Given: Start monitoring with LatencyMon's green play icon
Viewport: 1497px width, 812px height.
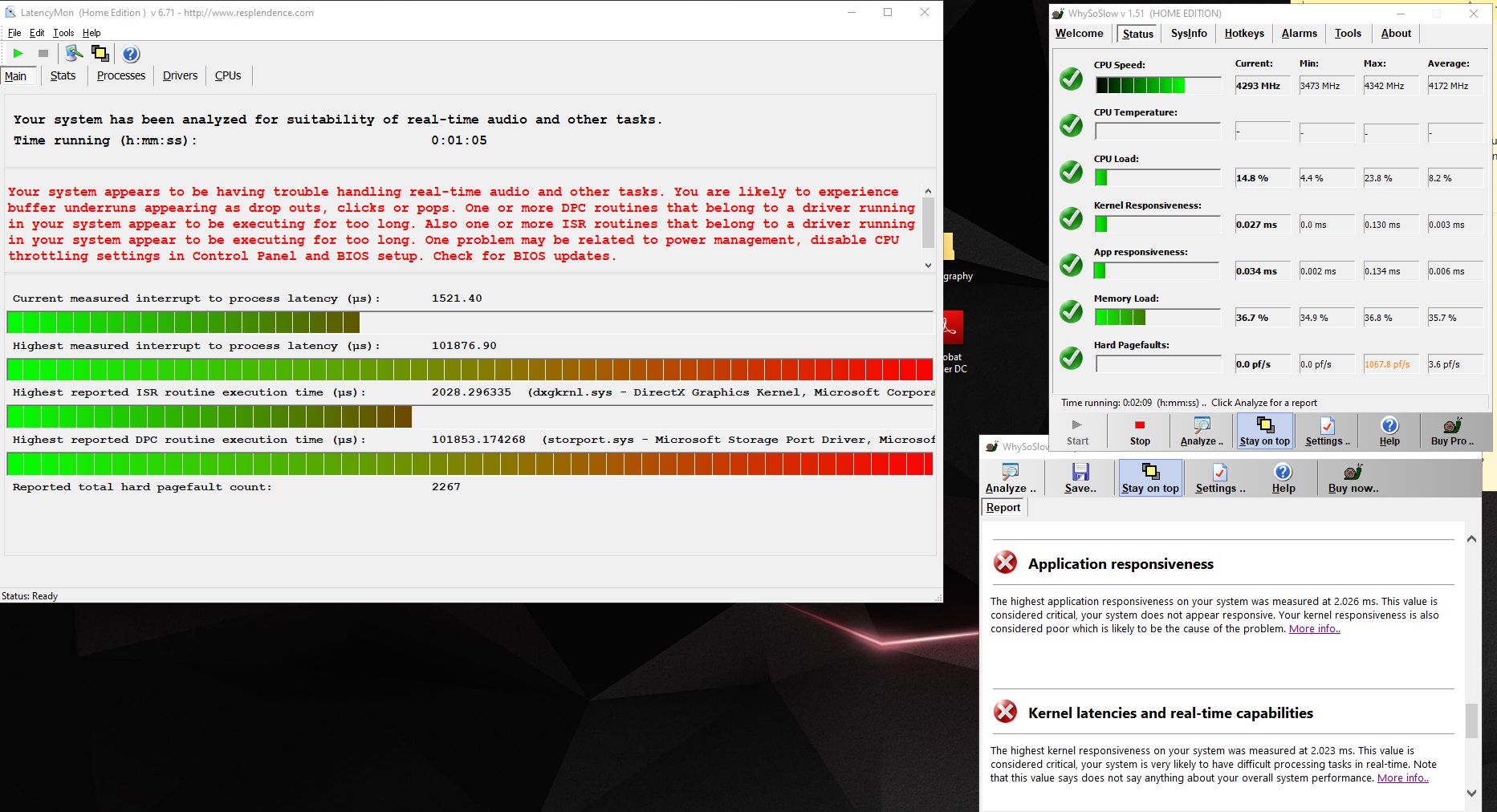Looking at the screenshot, I should click(x=18, y=54).
